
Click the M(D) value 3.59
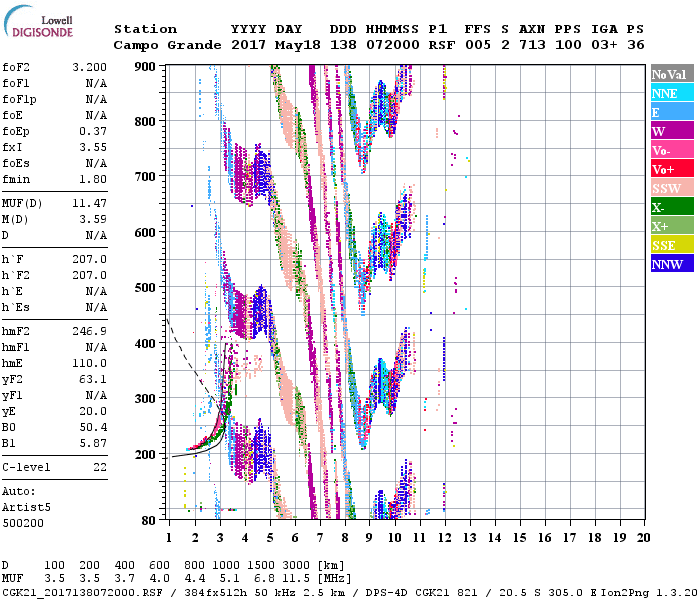pyautogui.click(x=93, y=220)
